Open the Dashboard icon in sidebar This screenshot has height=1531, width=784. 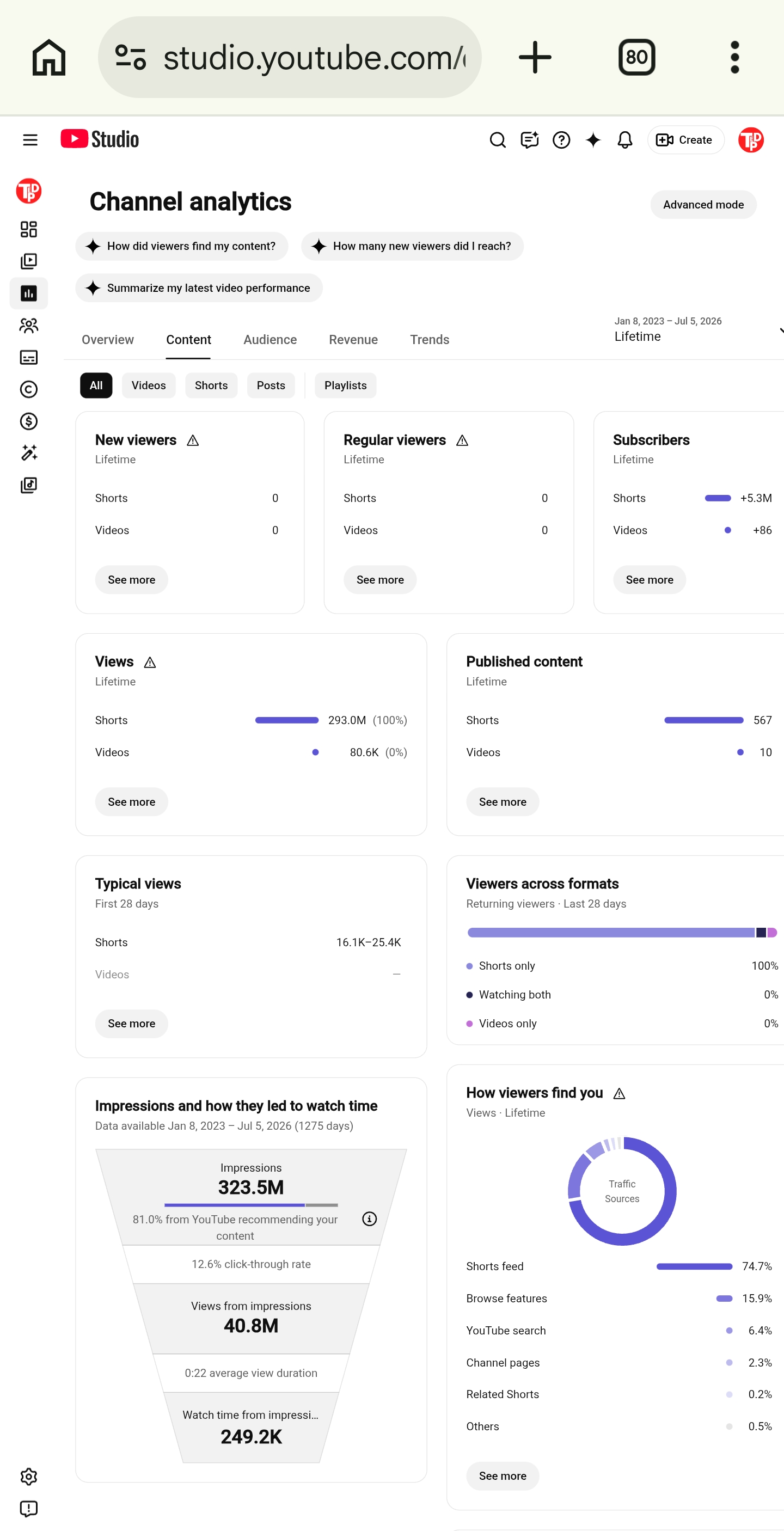click(28, 229)
